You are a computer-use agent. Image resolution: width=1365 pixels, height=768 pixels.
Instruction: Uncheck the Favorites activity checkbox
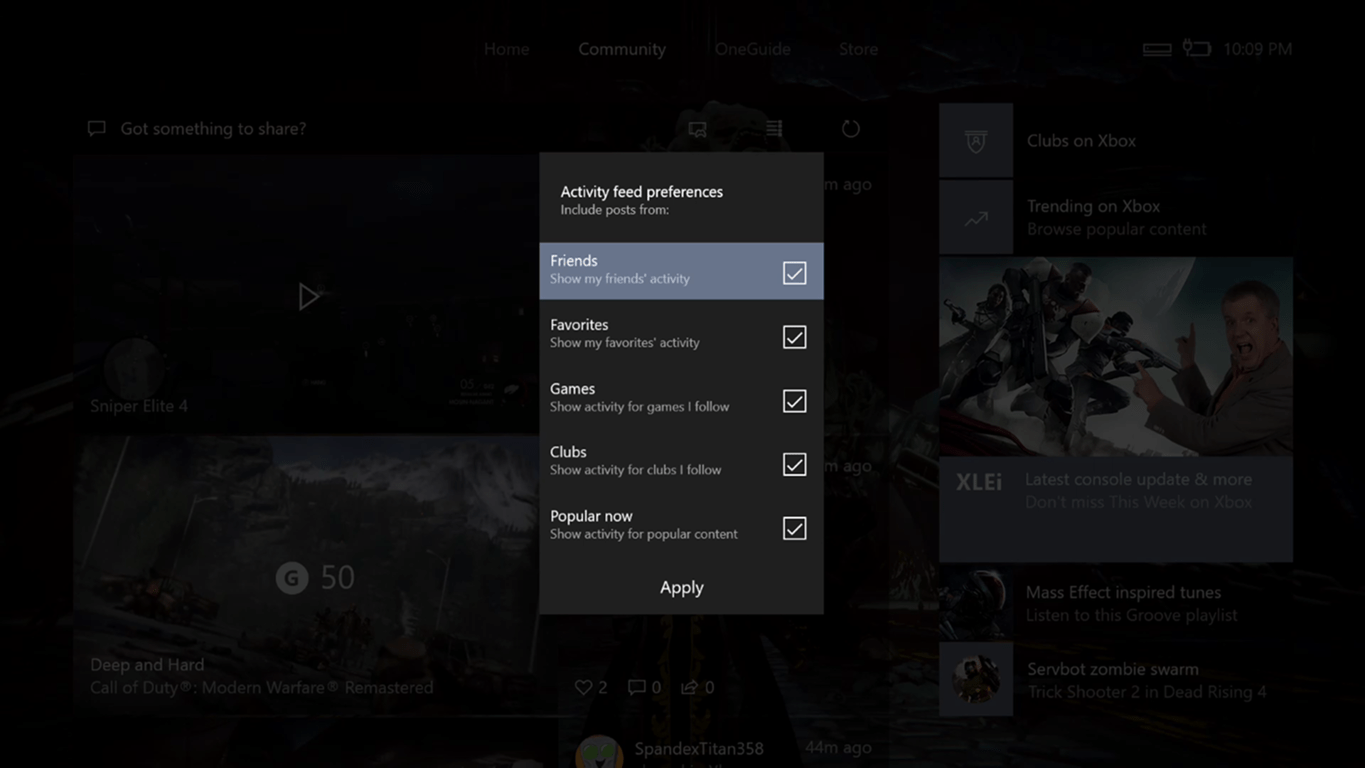coord(794,337)
